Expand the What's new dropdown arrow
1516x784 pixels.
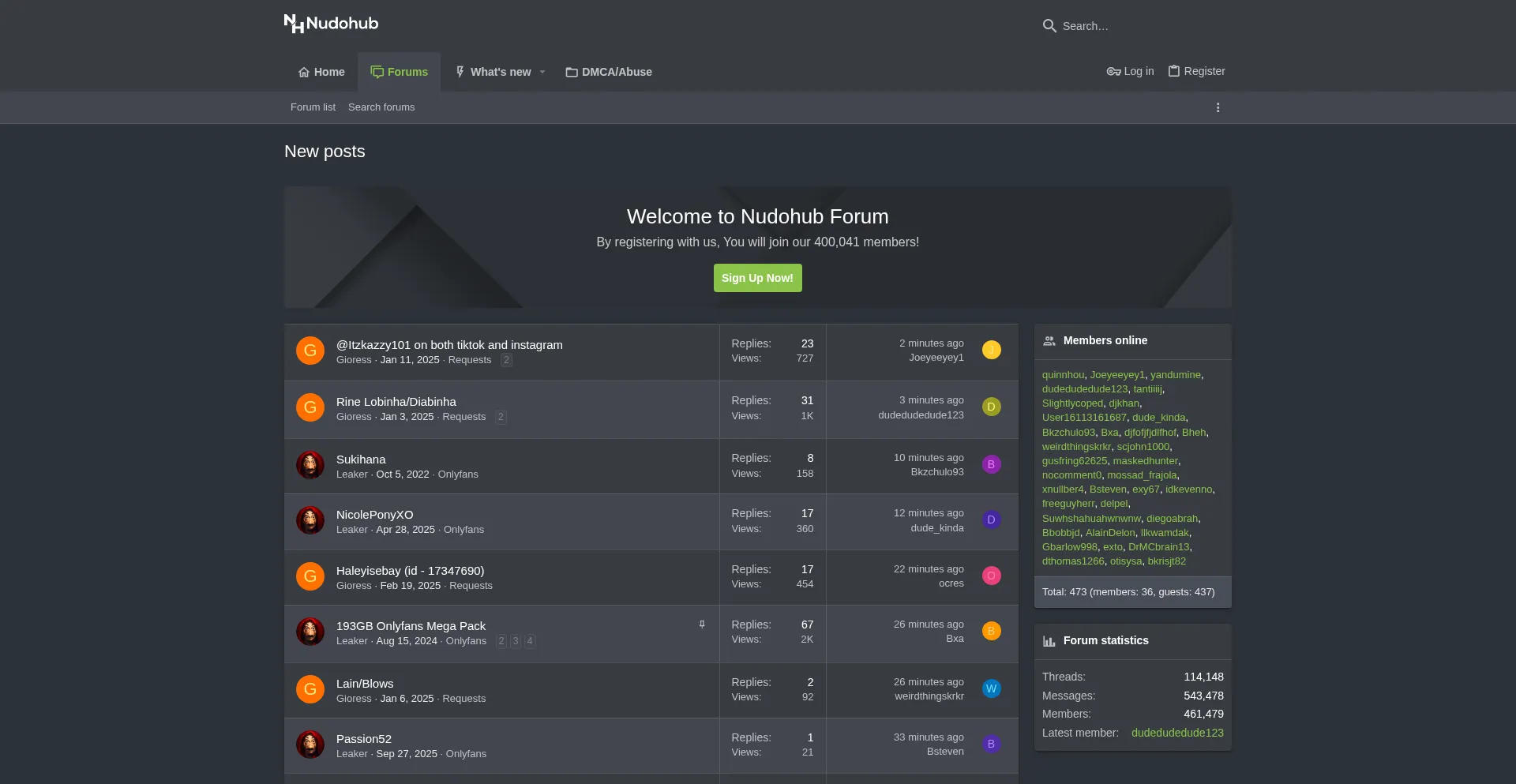(542, 72)
